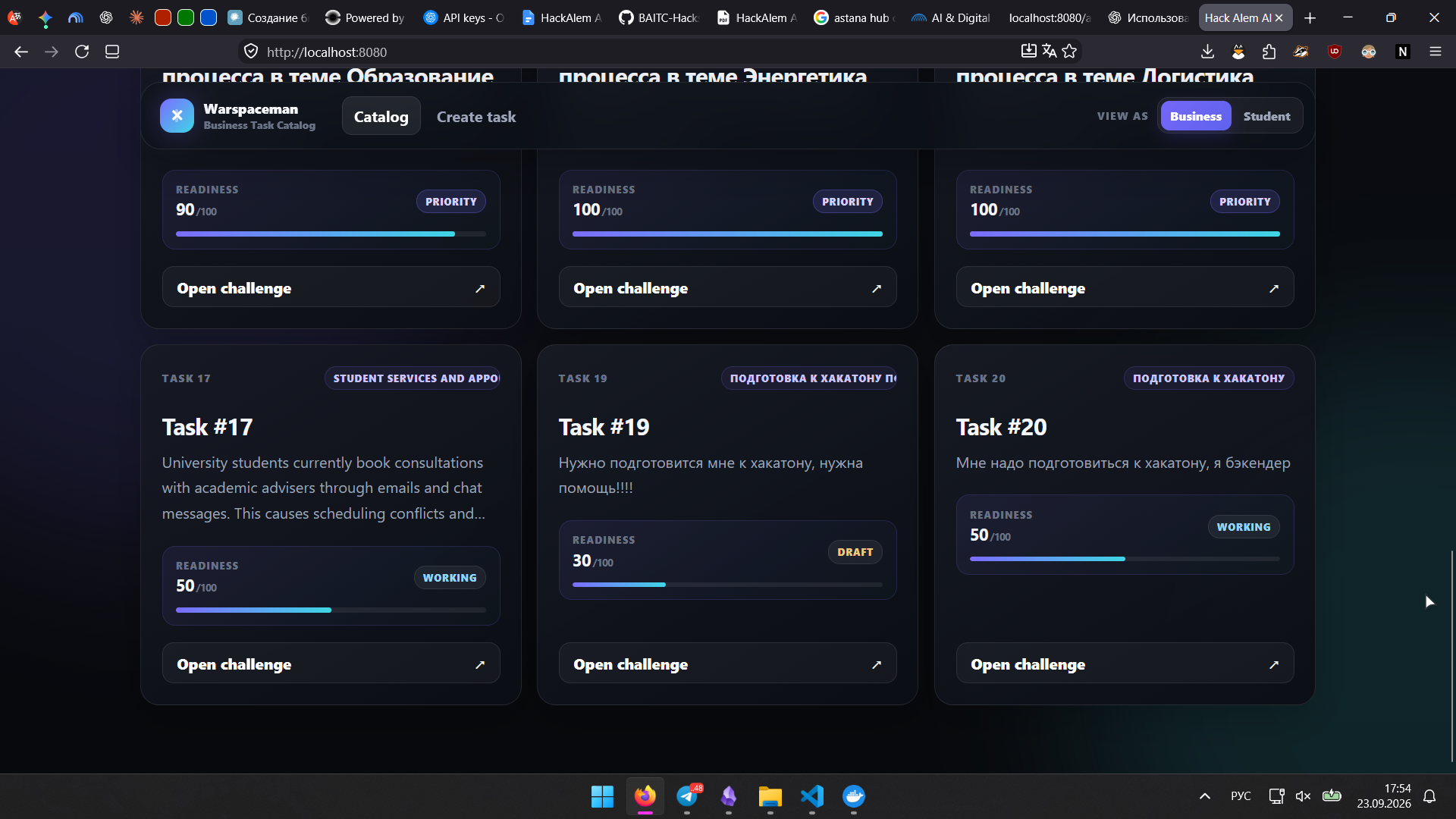Show hidden system tray icons chevron
Screen dimensions: 1456x819
[x=1205, y=796]
